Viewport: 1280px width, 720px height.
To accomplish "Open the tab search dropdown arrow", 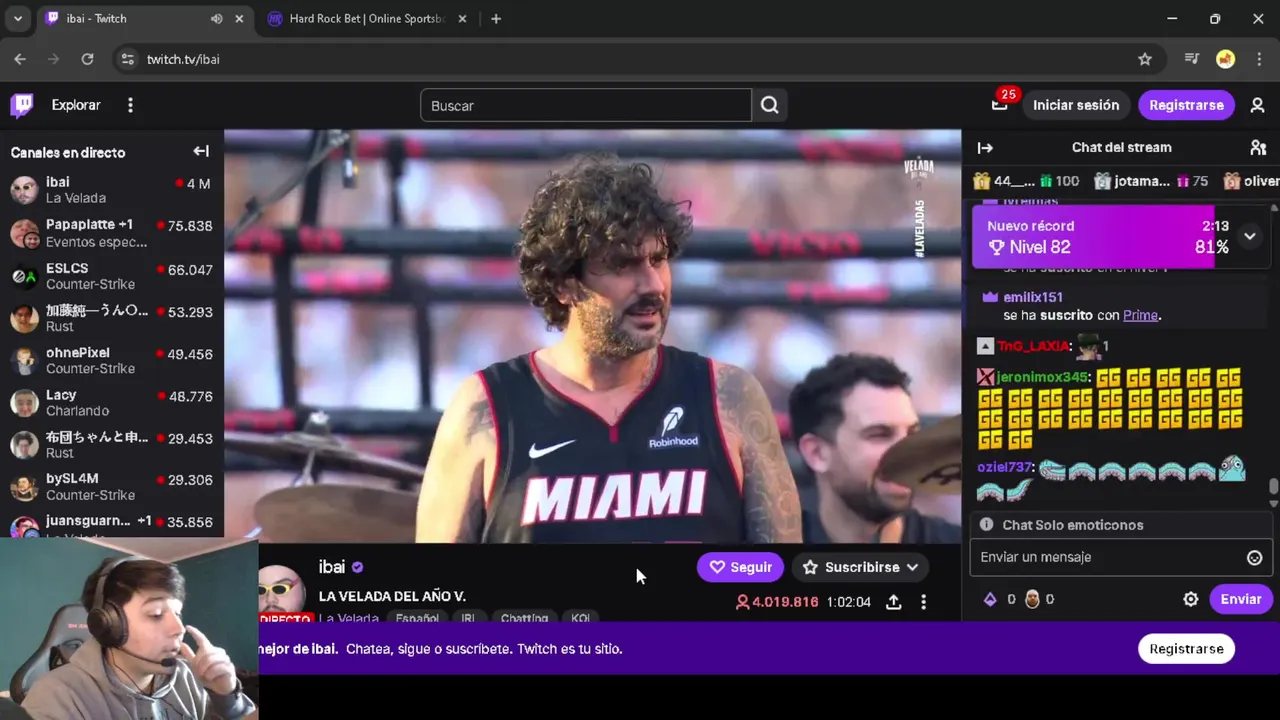I will (x=17, y=19).
